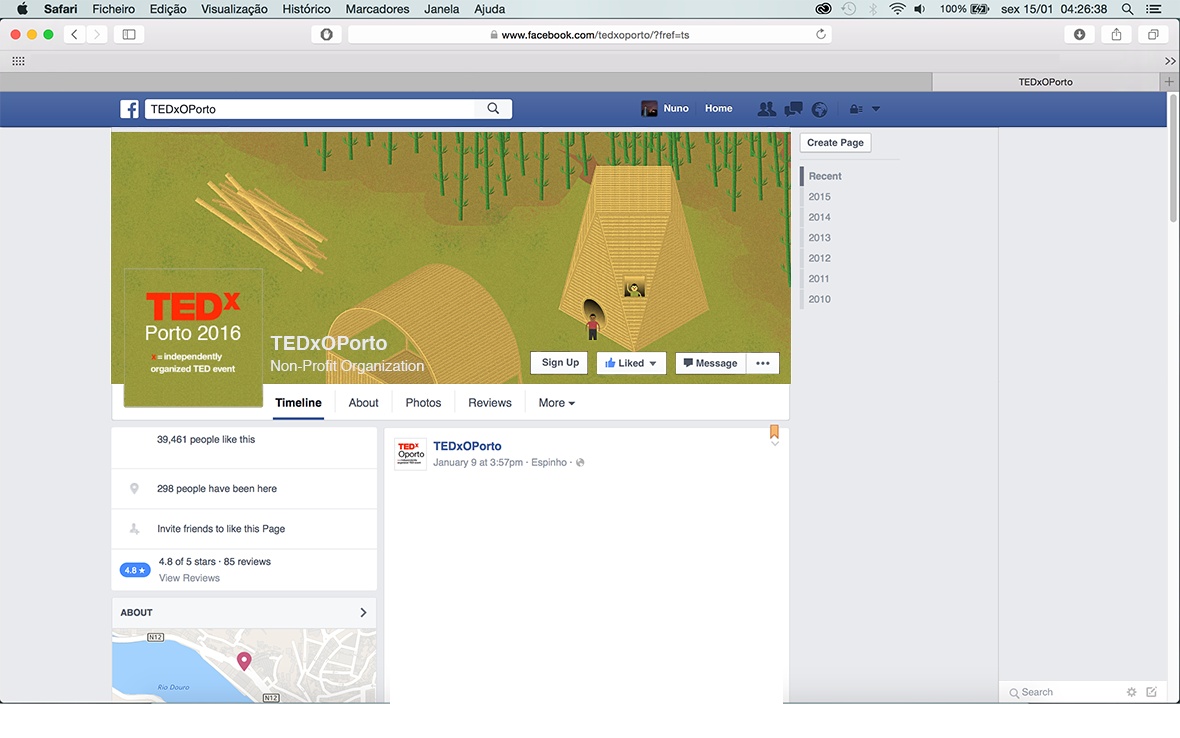Click the Safari forward arrow
Viewport: 1180px width, 738px height.
click(x=96, y=35)
